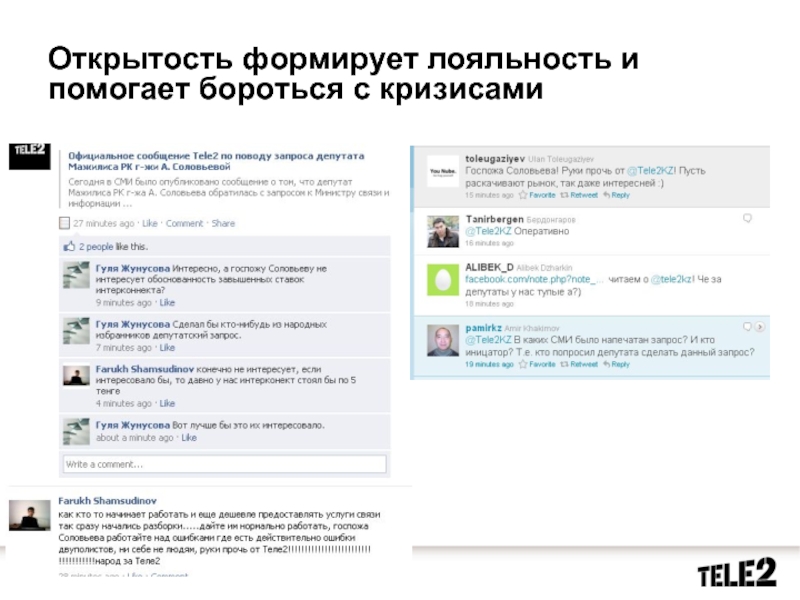This screenshot has height=600, width=800.
Task: Click @Tele2KZ mention in toleugaziyev's tweet
Action: 651,171
